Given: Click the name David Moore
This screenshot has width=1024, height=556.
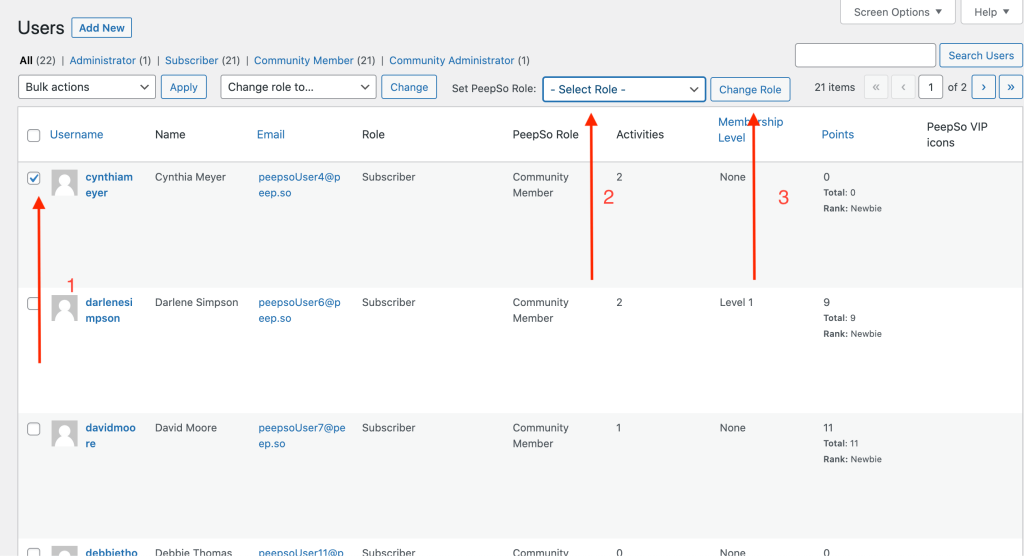Looking at the screenshot, I should point(185,428).
